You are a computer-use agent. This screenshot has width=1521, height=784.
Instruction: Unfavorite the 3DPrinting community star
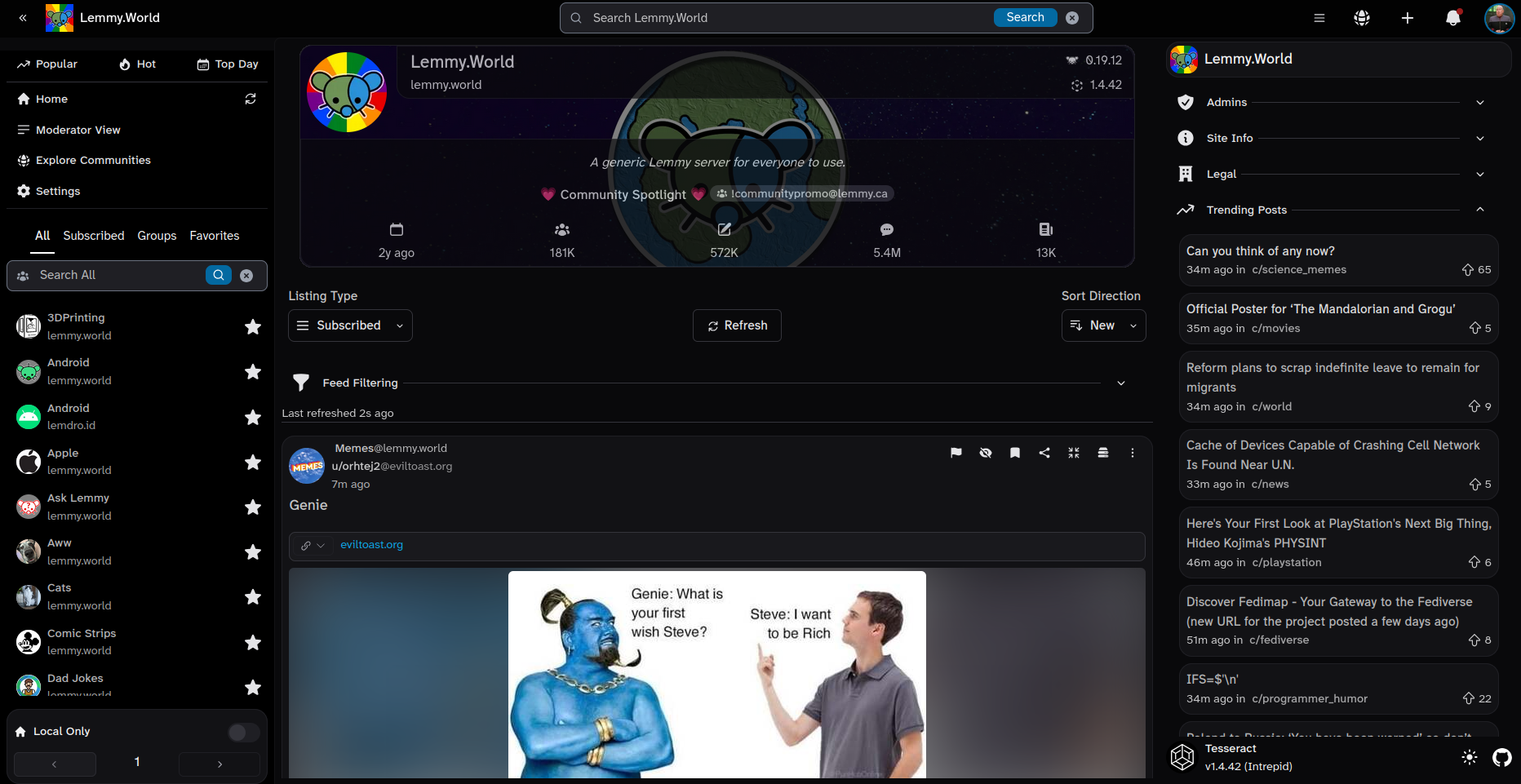pyautogui.click(x=253, y=326)
